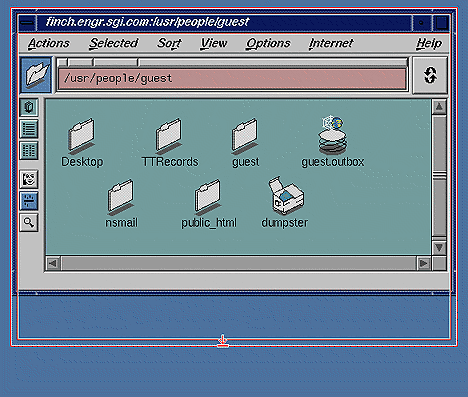Screen dimensions: 468x397
Task: Toggle the highlighted blue slider sidebar button
Action: click(29, 201)
